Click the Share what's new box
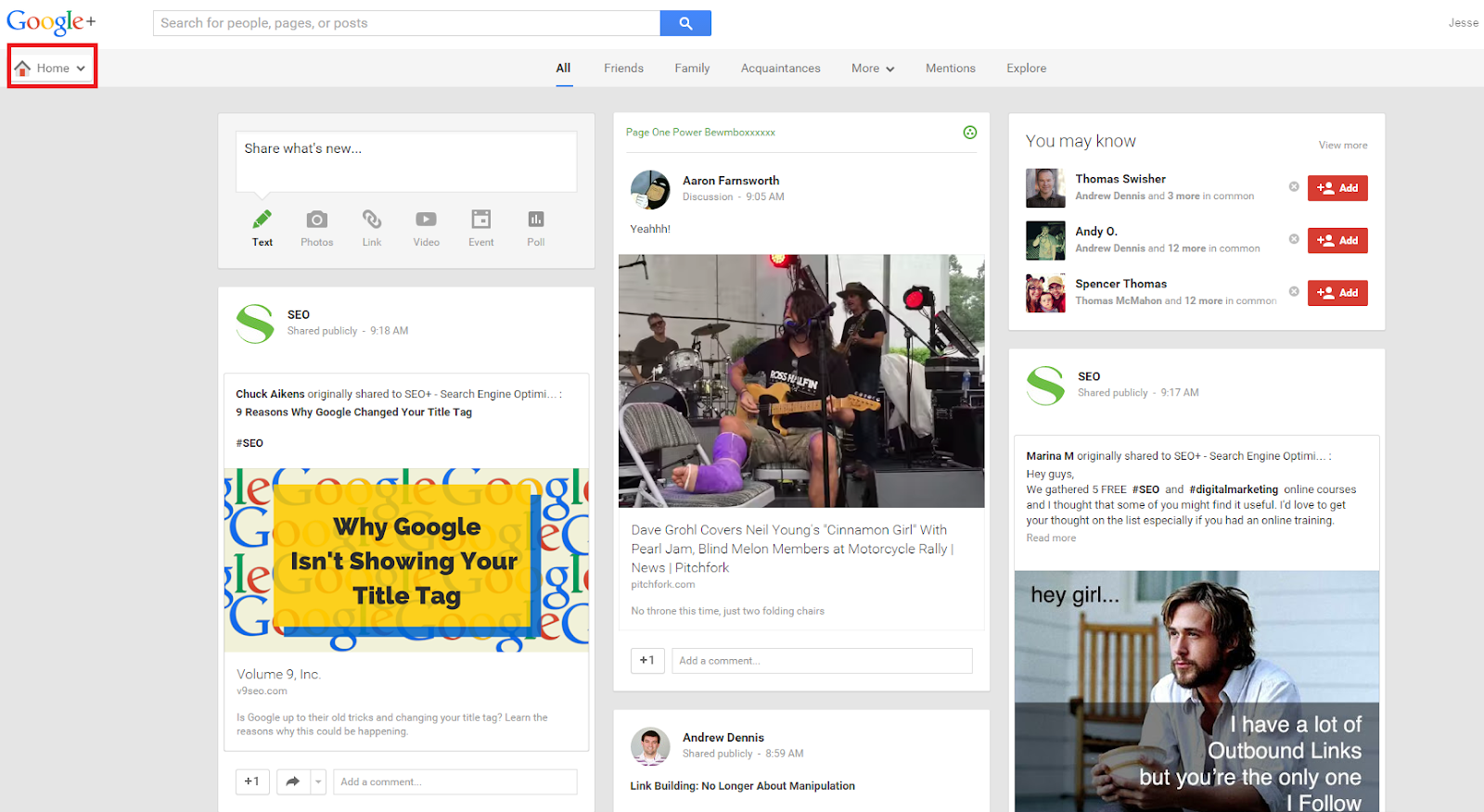This screenshot has width=1484, height=812. 406,161
